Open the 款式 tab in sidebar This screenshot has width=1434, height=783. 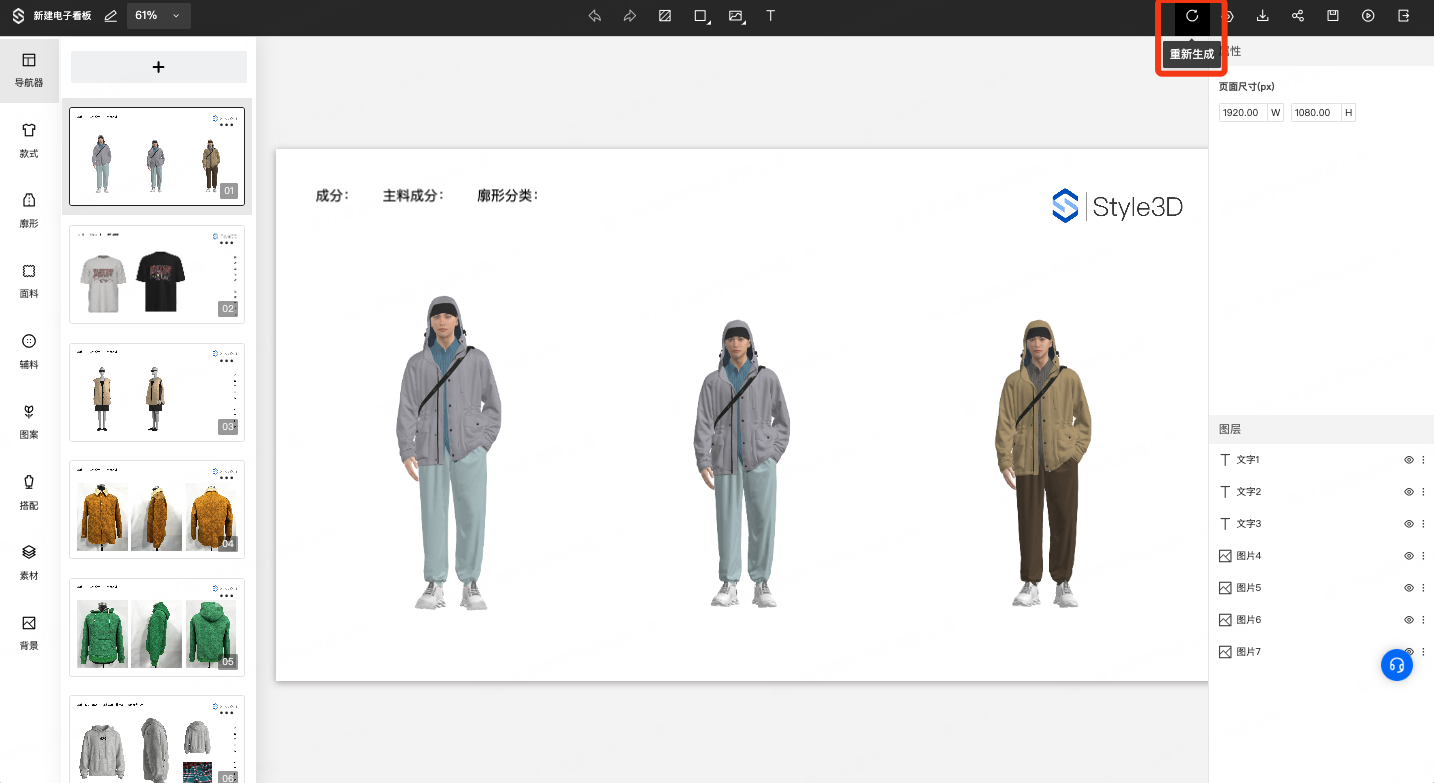(29, 139)
